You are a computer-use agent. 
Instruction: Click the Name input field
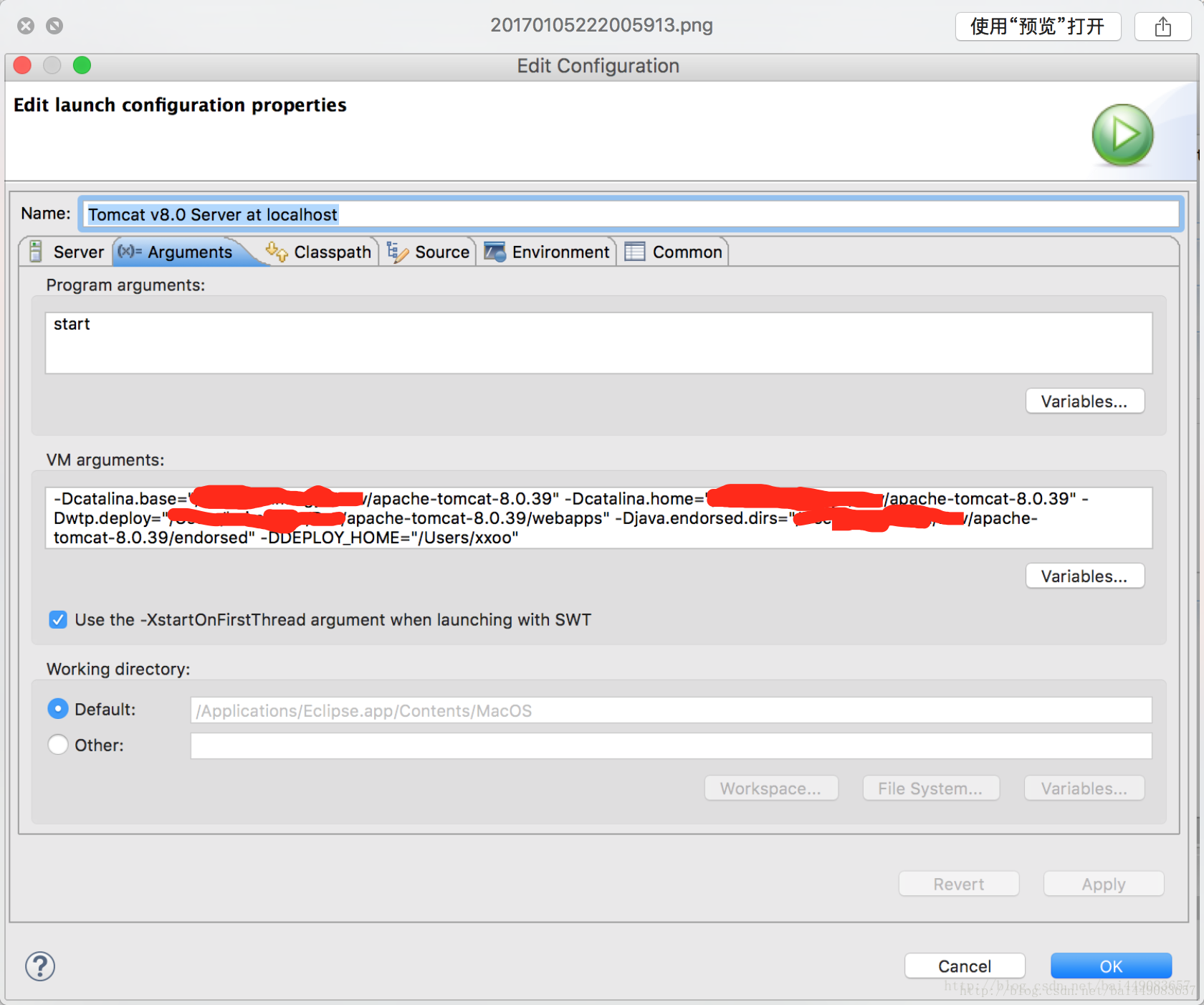coord(631,214)
